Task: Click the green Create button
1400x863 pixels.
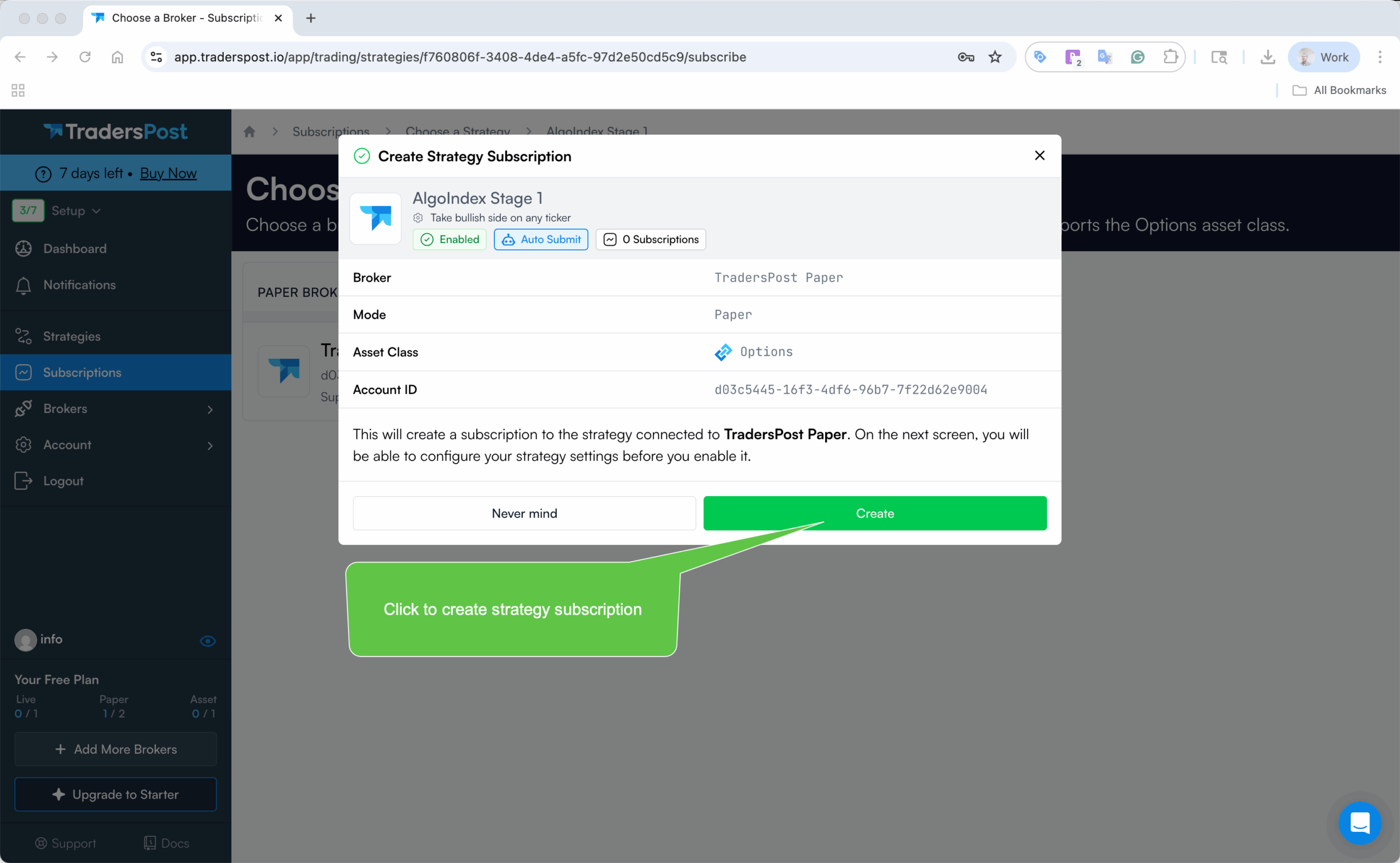Action: [x=874, y=513]
